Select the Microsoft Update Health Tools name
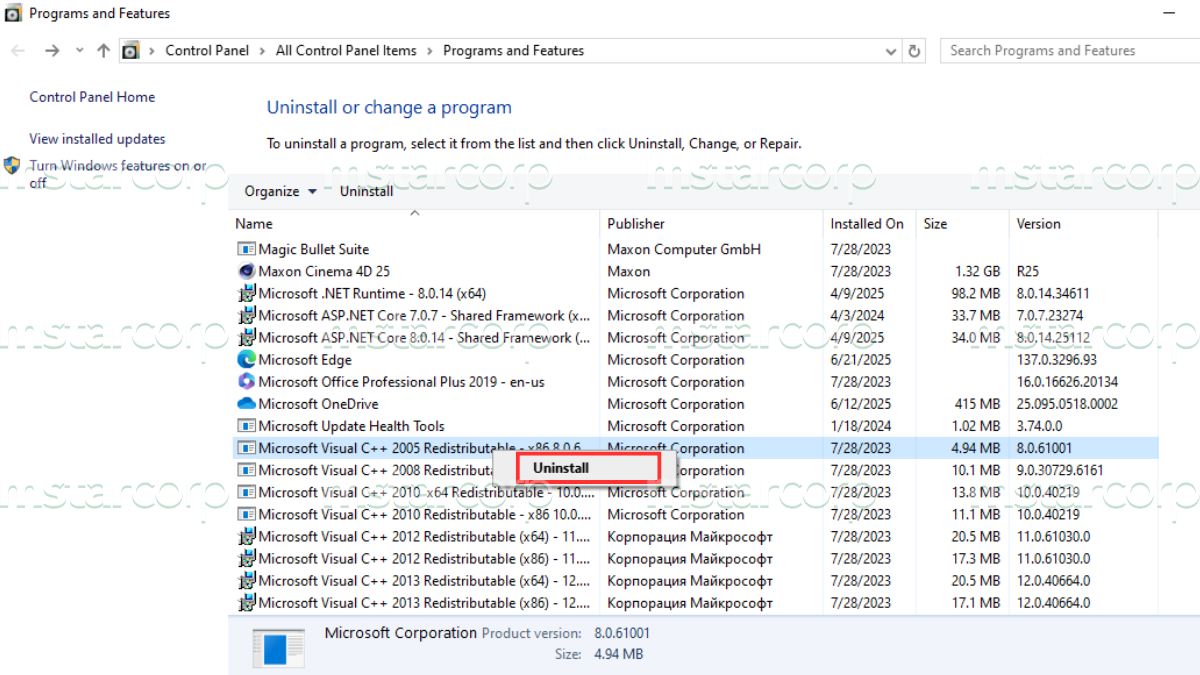Image resolution: width=1200 pixels, height=675 pixels. click(351, 426)
